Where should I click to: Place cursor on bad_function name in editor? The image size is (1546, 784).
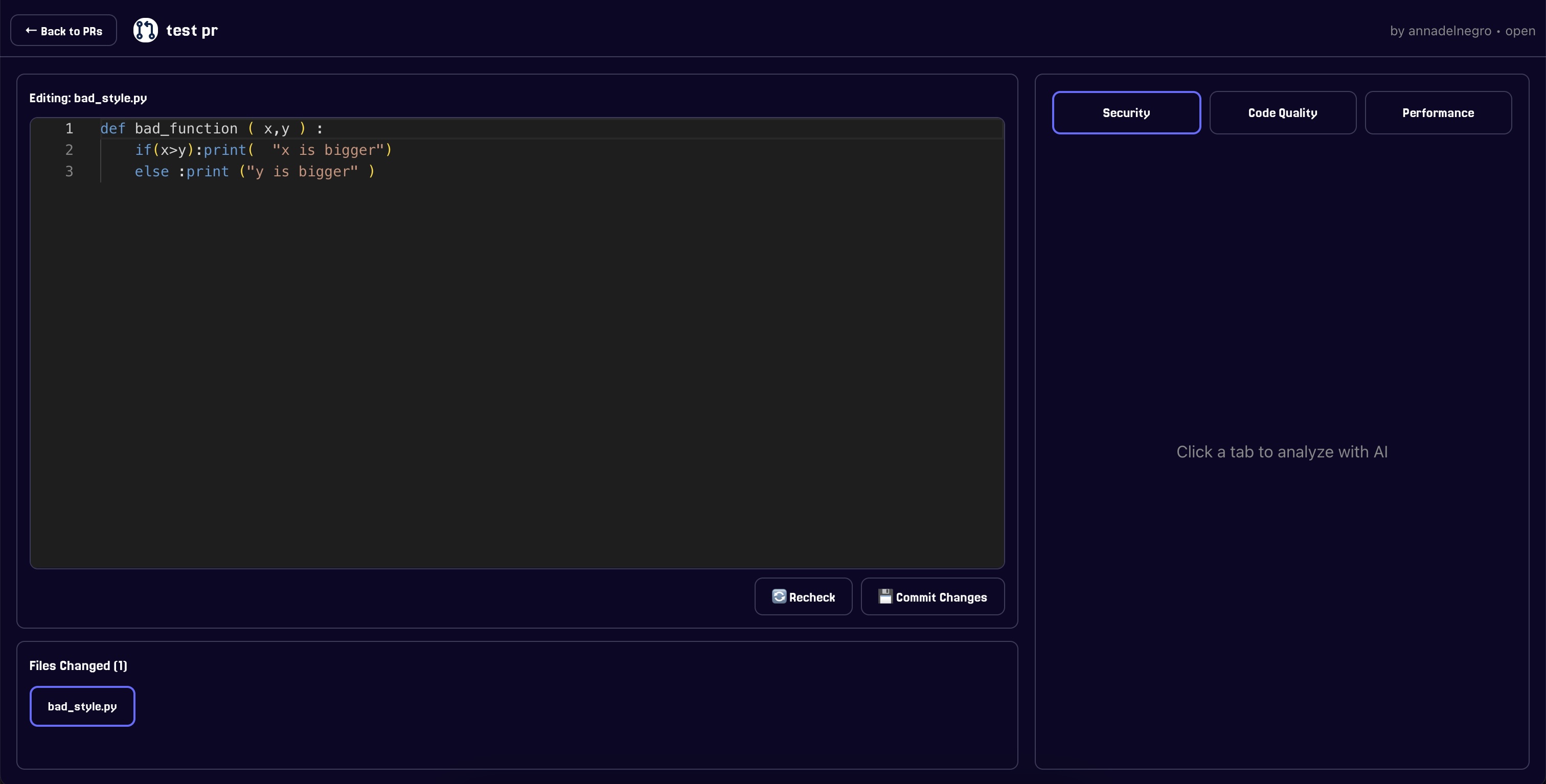(x=186, y=128)
